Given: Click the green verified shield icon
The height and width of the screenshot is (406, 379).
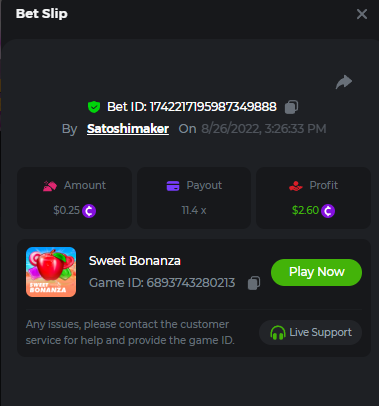Looking at the screenshot, I should pyautogui.click(x=94, y=107).
